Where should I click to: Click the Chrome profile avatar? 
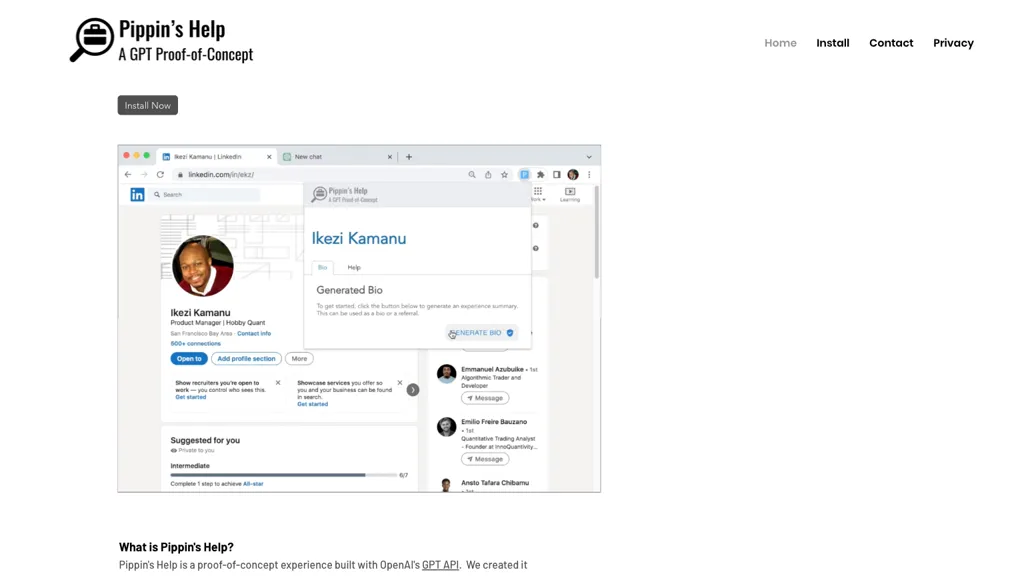coord(573,174)
